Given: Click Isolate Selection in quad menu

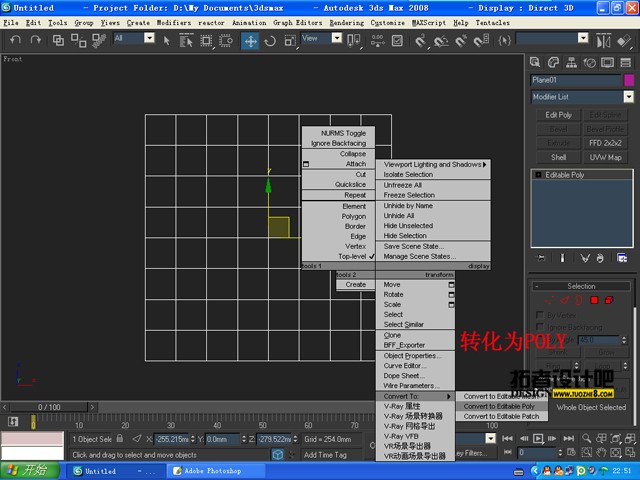Looking at the screenshot, I should 408,174.
